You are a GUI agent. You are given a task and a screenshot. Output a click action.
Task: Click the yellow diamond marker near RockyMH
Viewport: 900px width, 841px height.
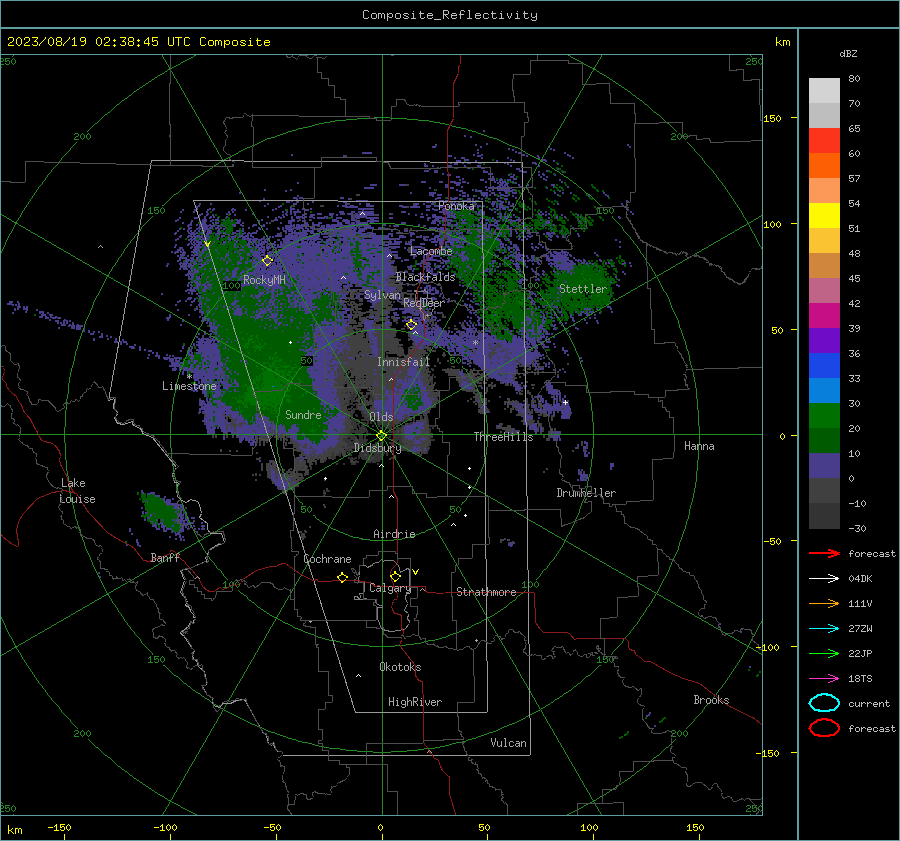tap(267, 261)
